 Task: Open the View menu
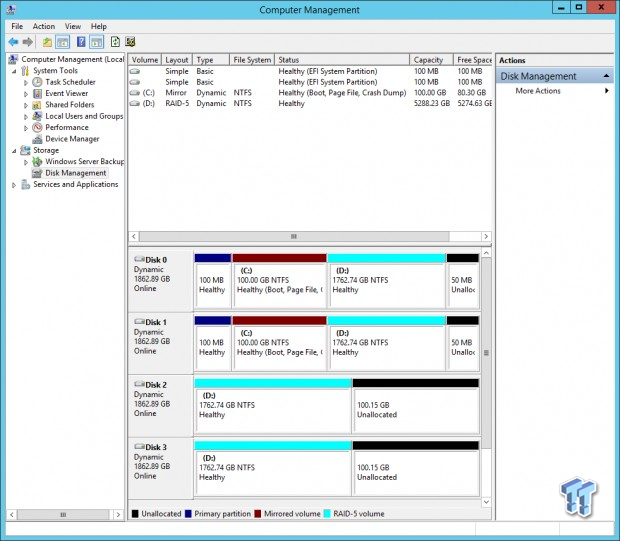pos(73,26)
